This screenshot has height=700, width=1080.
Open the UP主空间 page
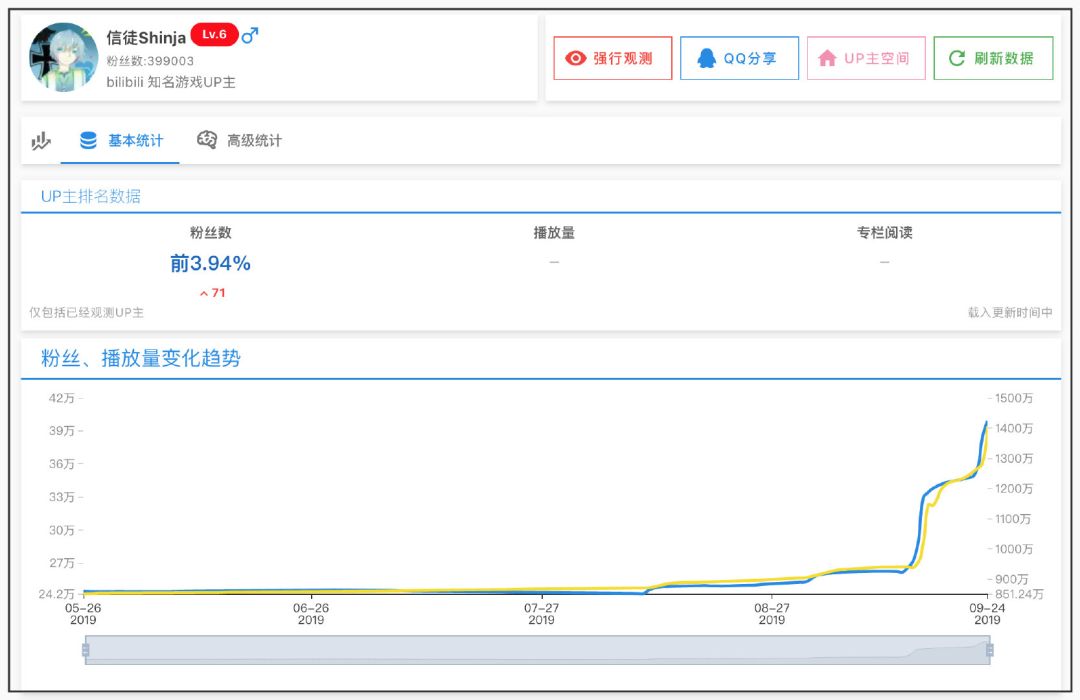[x=866, y=58]
